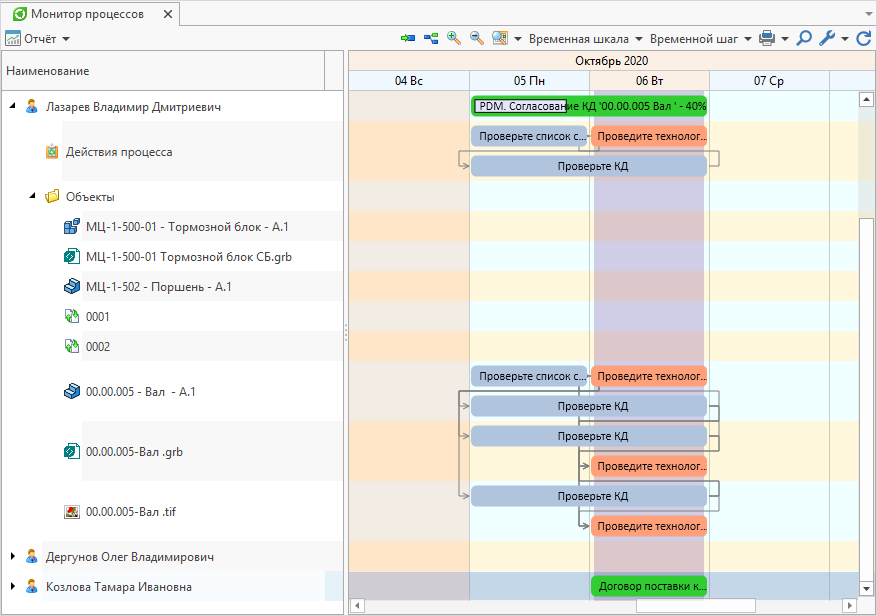Image resolution: width=877 pixels, height=616 pixels.
Task: Click the icon beside item 0002
Action: [x=72, y=346]
